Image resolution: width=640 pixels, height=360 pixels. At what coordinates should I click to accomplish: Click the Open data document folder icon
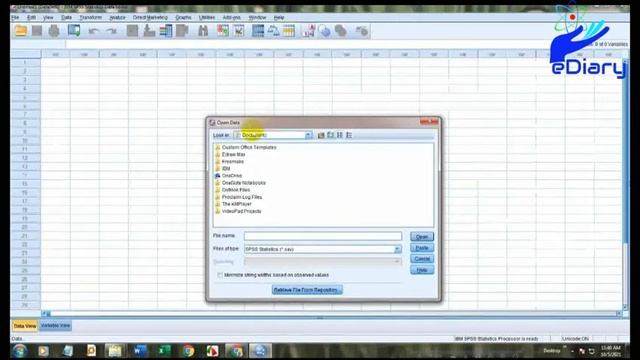click(21, 31)
